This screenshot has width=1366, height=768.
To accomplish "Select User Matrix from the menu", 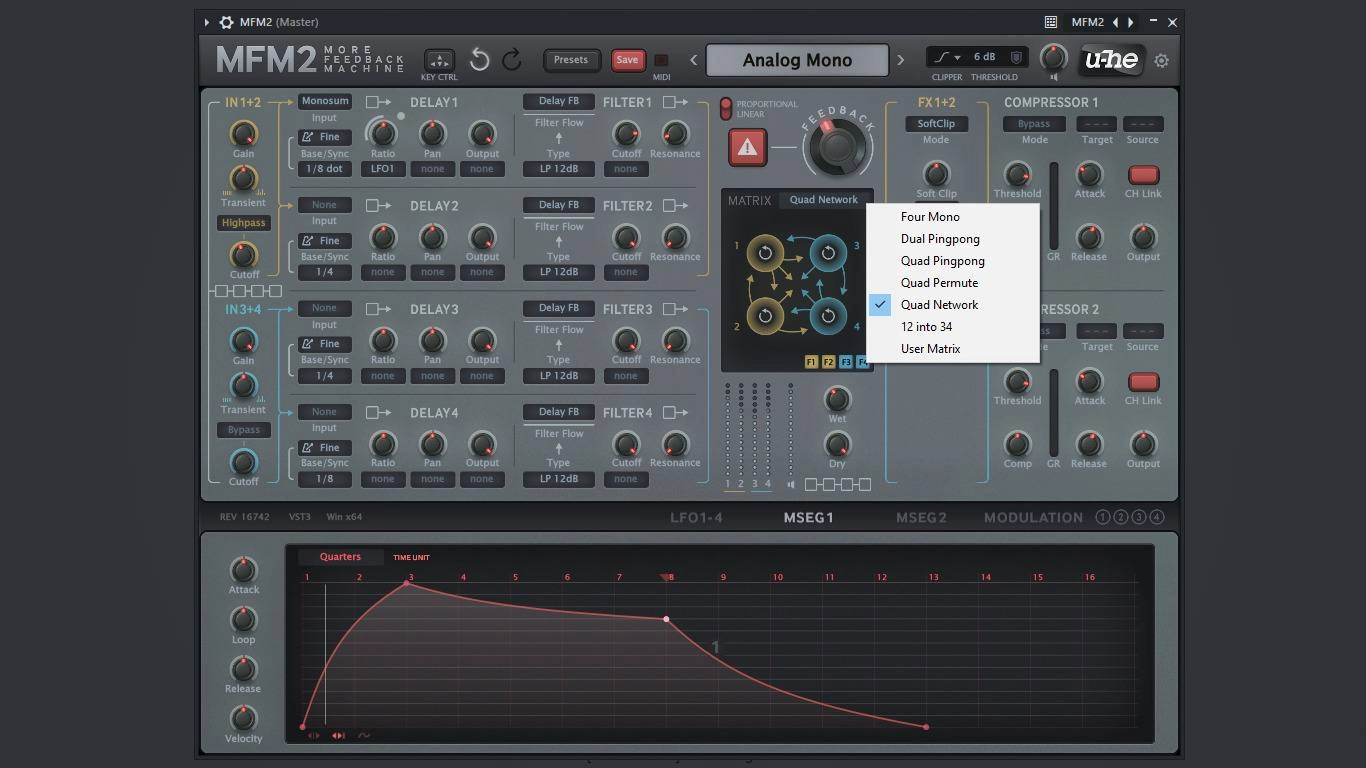I will (x=953, y=349).
